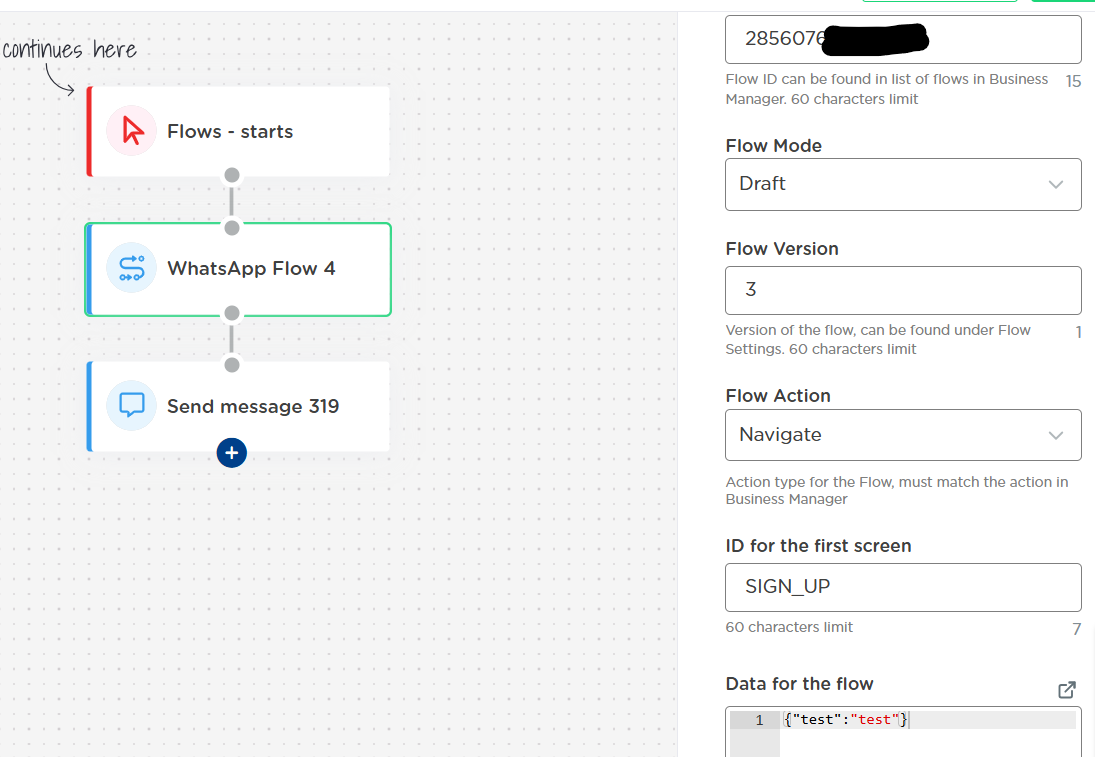Click the ID for the first screen field
This screenshot has width=1095, height=757.
pos(903,587)
